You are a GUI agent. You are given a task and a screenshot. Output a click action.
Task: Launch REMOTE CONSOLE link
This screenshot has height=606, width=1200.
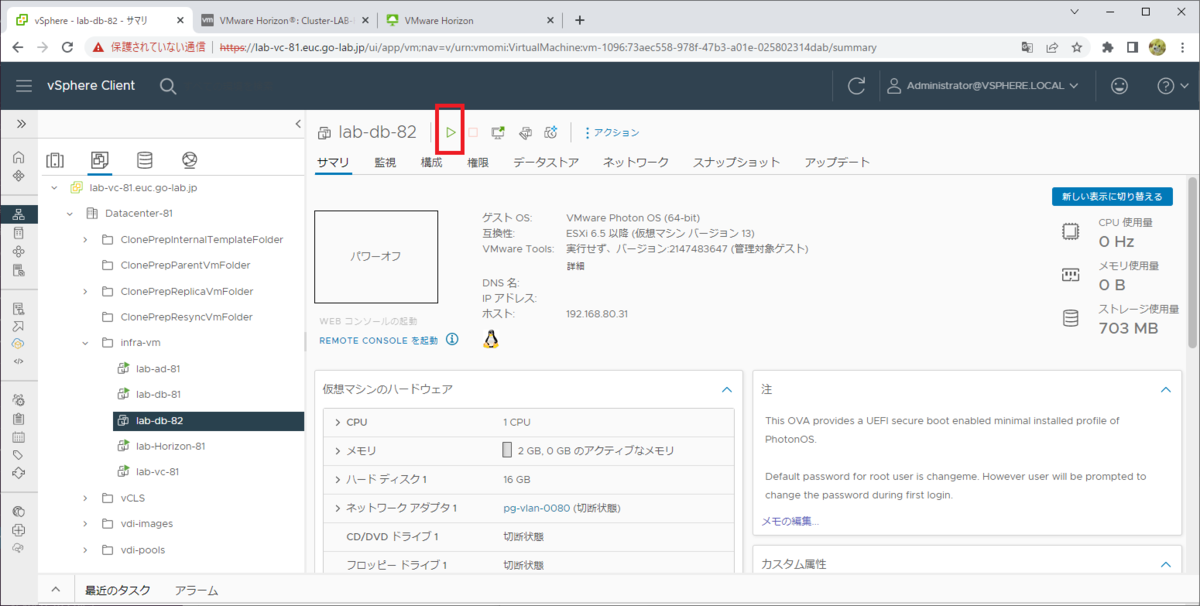point(379,341)
